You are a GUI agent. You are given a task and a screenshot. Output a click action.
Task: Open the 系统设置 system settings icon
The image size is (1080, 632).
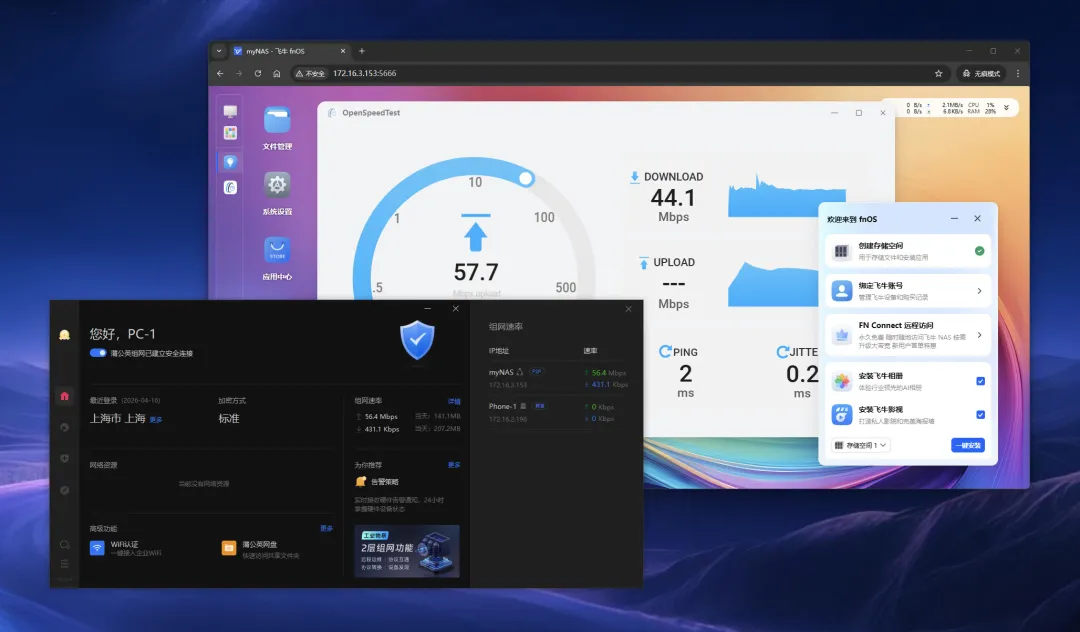point(277,185)
